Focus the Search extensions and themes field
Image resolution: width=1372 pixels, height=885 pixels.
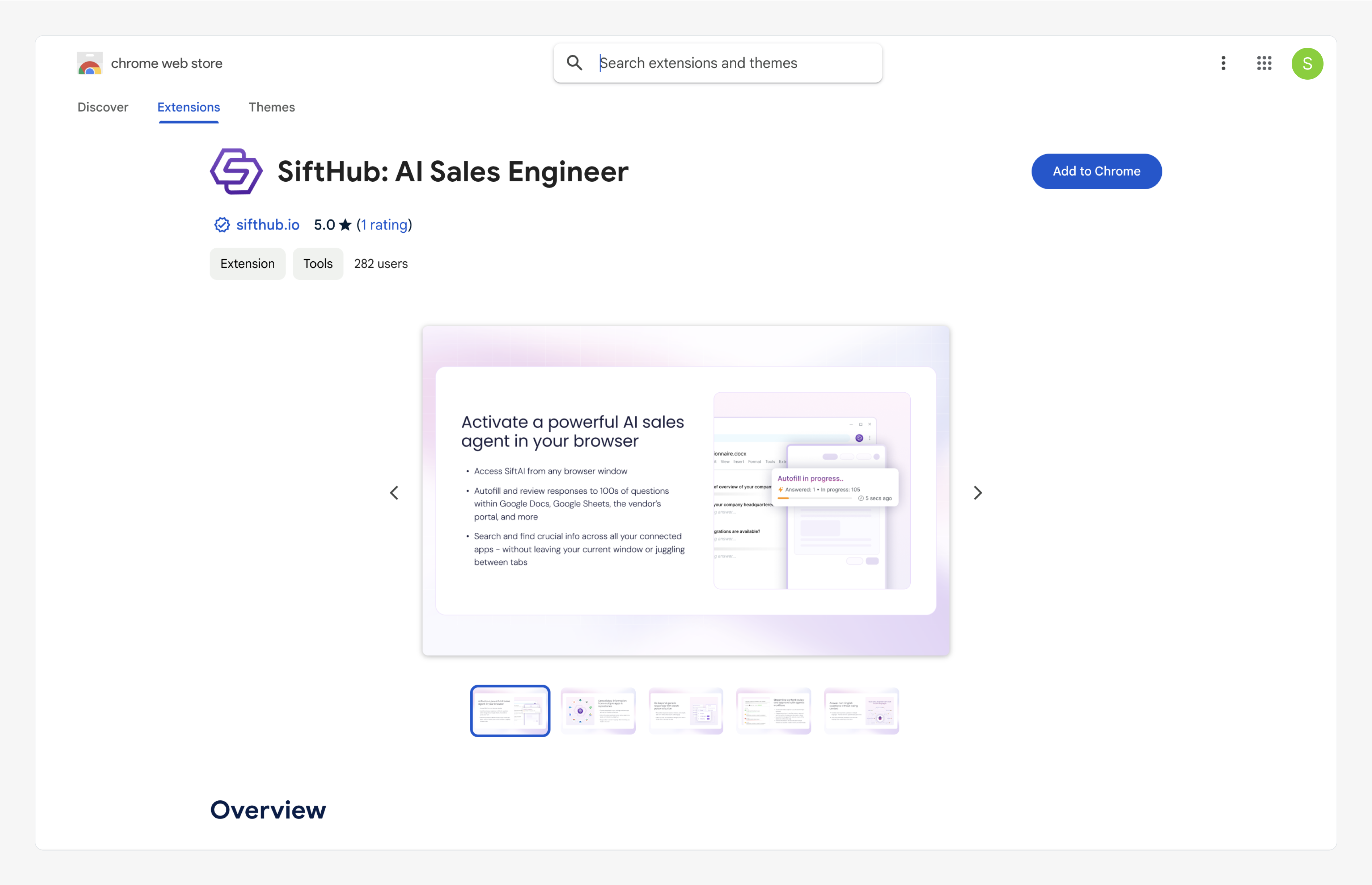(x=729, y=63)
